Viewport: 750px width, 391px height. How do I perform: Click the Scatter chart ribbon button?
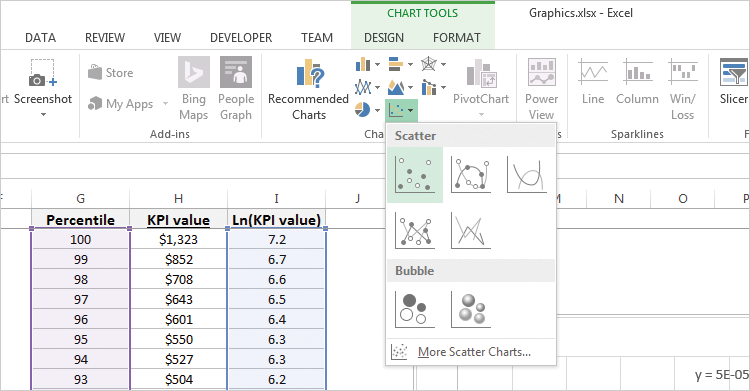click(x=401, y=111)
